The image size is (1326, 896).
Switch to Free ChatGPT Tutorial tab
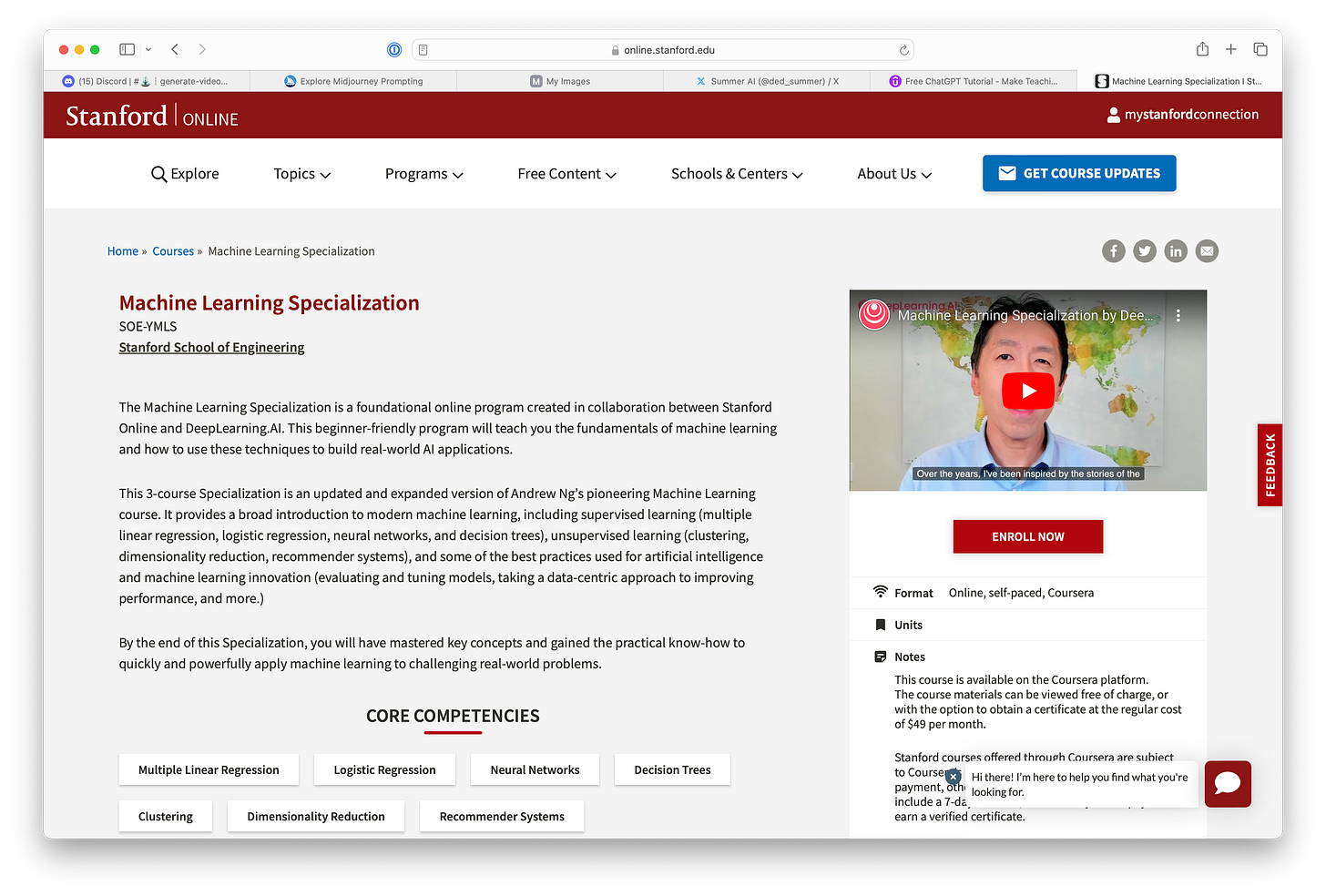[x=974, y=81]
